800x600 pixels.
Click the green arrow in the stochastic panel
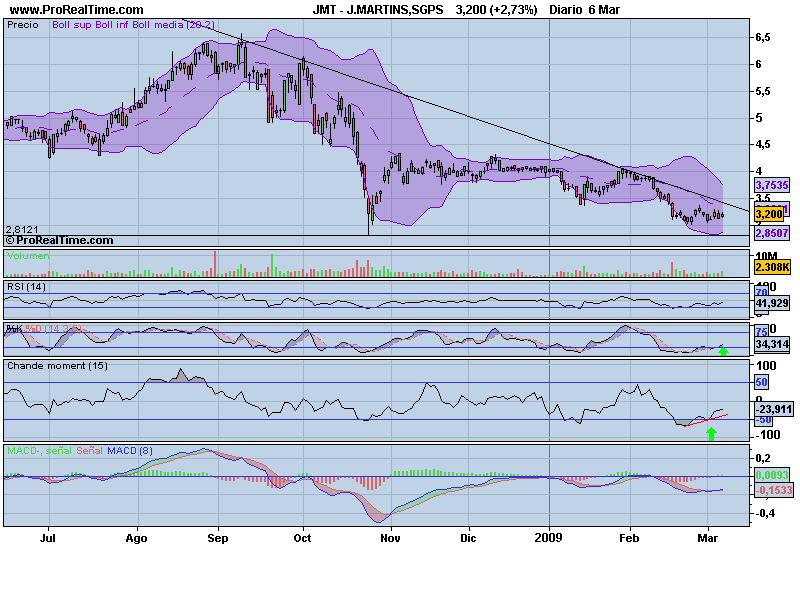pos(723,351)
